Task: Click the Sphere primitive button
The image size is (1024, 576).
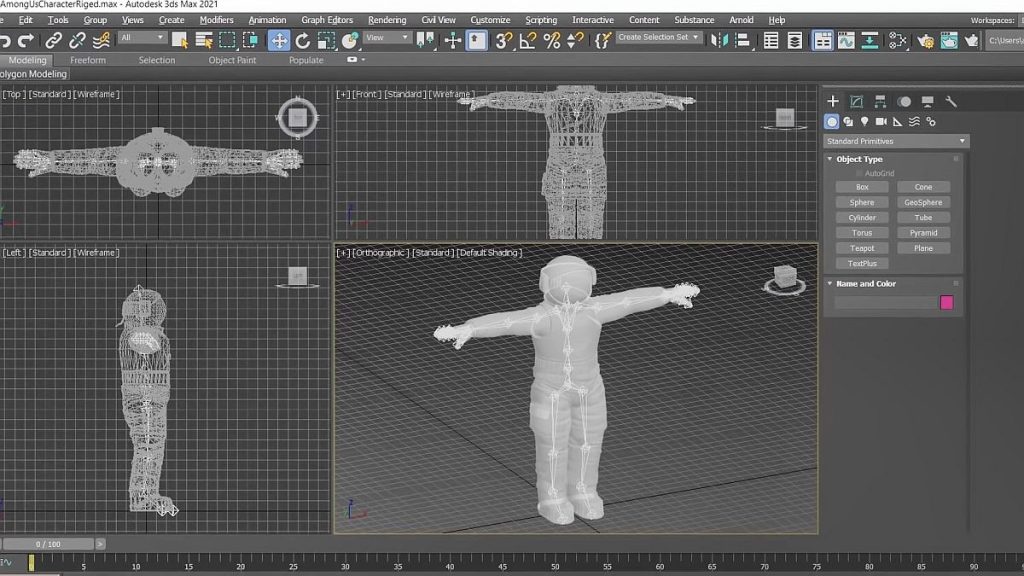Action: coord(862,202)
